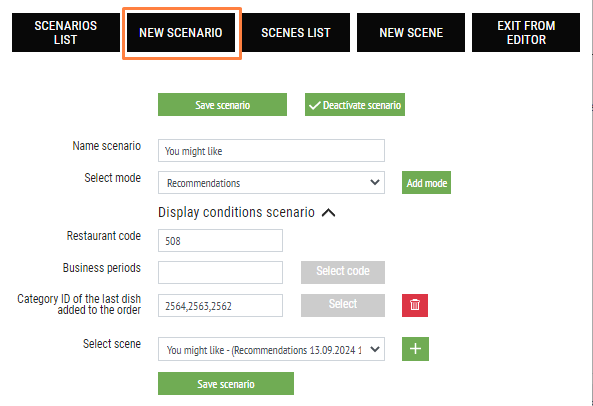
Task: Click the Restaurant code input field
Action: [220, 240]
